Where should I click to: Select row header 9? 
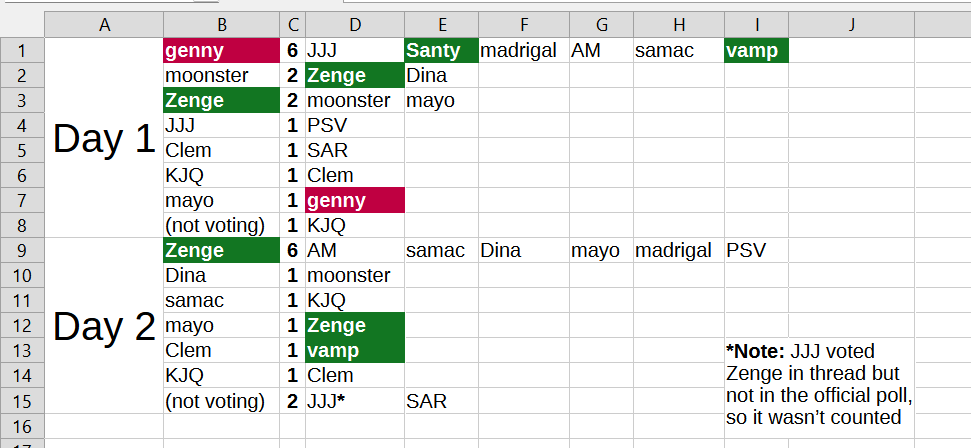(x=22, y=251)
